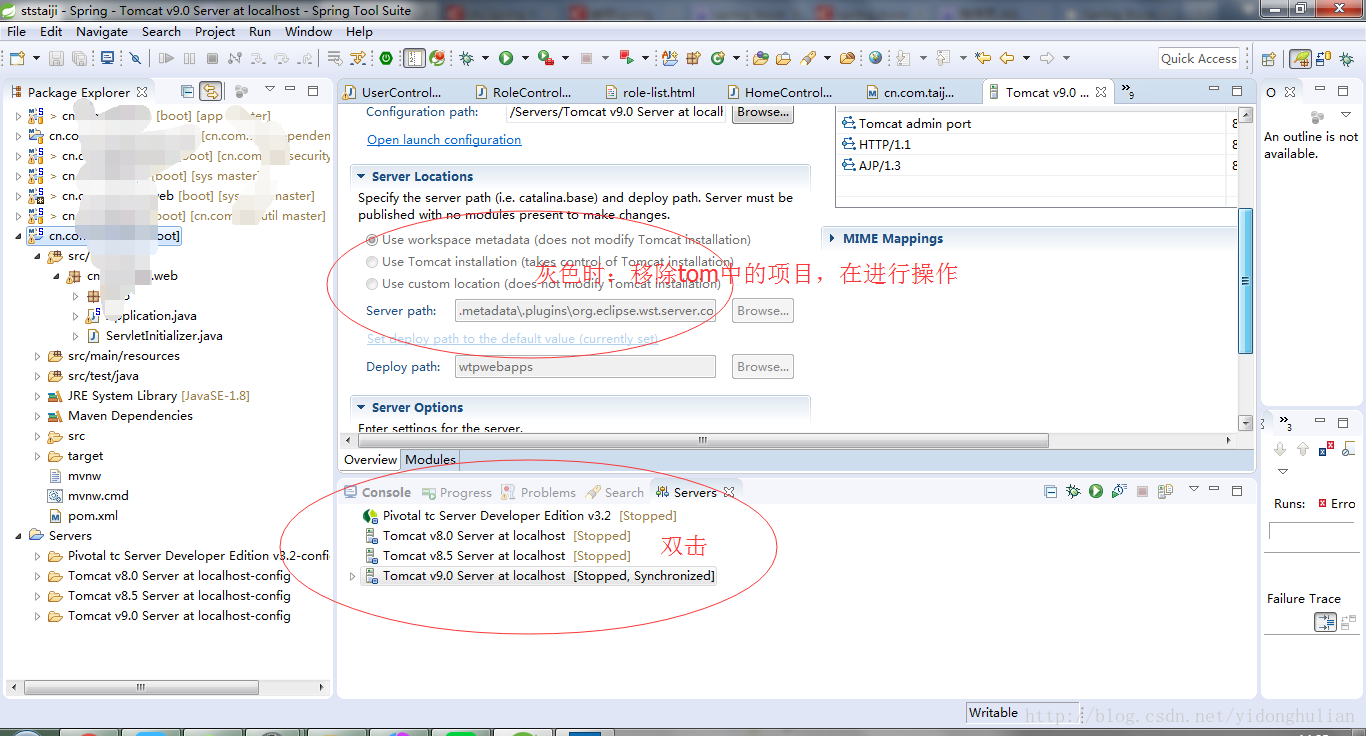Toggle the Failure Trace filter icon
This screenshot has height=736, width=1366.
point(1325,622)
